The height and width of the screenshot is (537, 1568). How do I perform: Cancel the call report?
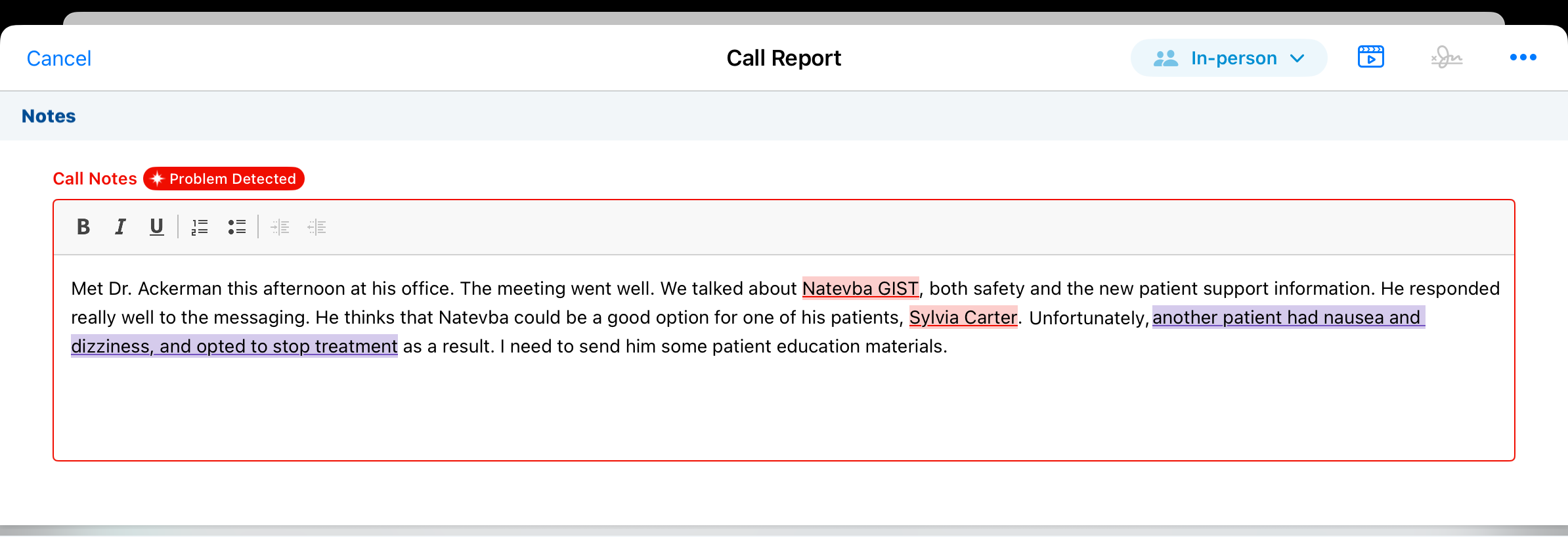click(59, 58)
